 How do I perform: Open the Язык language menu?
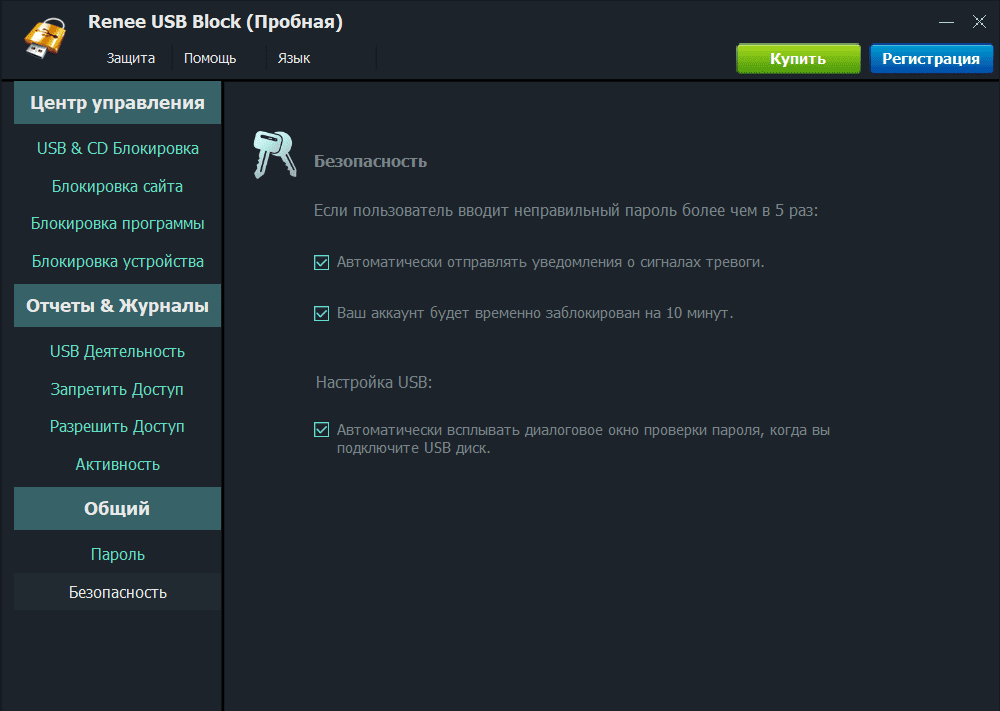click(x=294, y=58)
